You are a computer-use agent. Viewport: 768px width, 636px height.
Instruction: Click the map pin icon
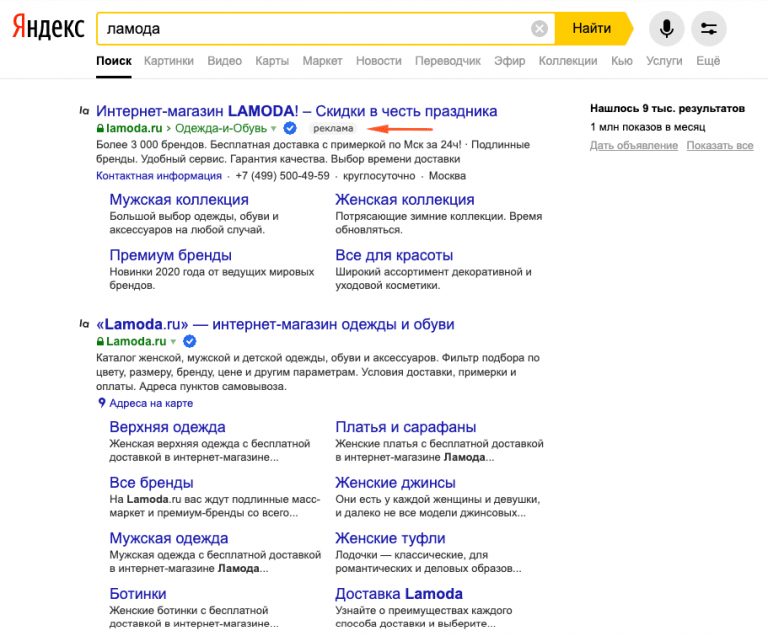pos(101,403)
